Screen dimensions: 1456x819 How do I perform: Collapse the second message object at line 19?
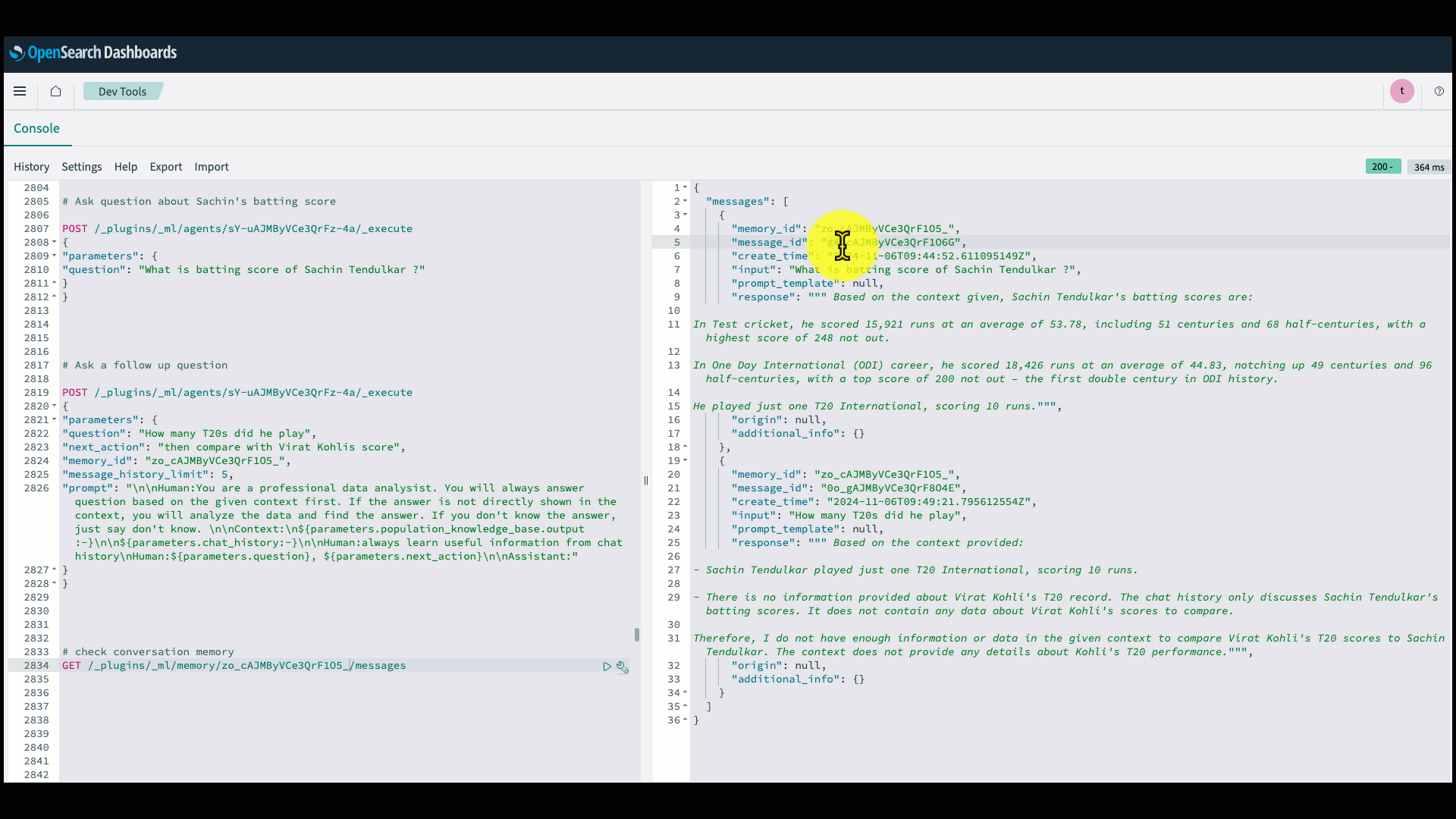click(685, 461)
